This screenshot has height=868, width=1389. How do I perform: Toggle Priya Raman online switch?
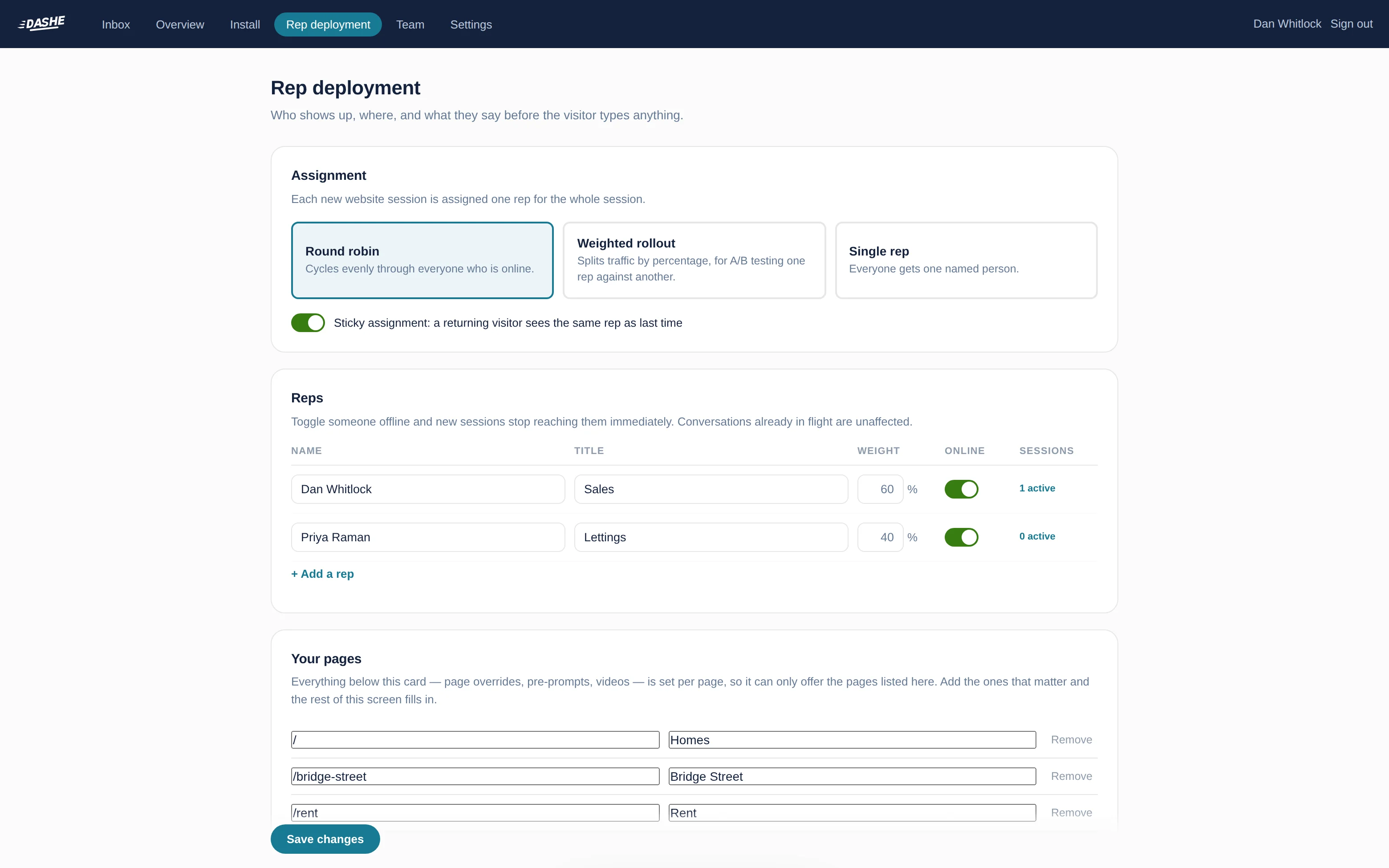coord(962,537)
